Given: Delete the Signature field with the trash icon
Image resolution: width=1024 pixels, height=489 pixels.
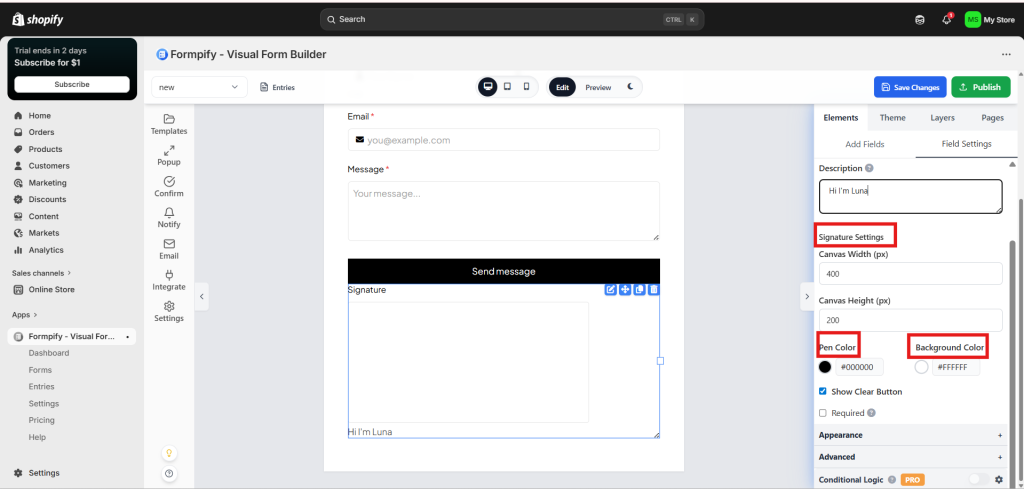Looking at the screenshot, I should click(654, 290).
